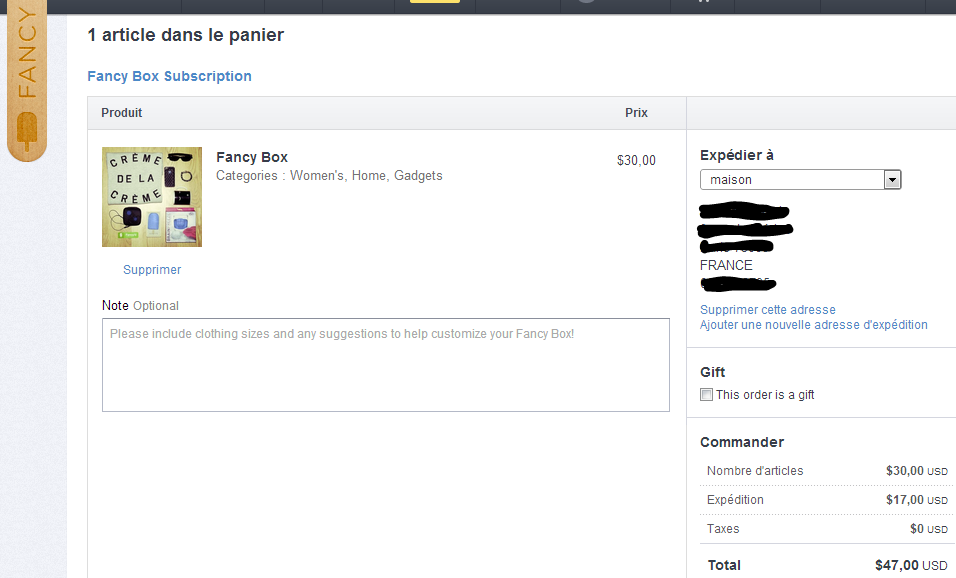The width and height of the screenshot is (956, 578).
Task: Select the Fancy Box product title
Action: (252, 157)
